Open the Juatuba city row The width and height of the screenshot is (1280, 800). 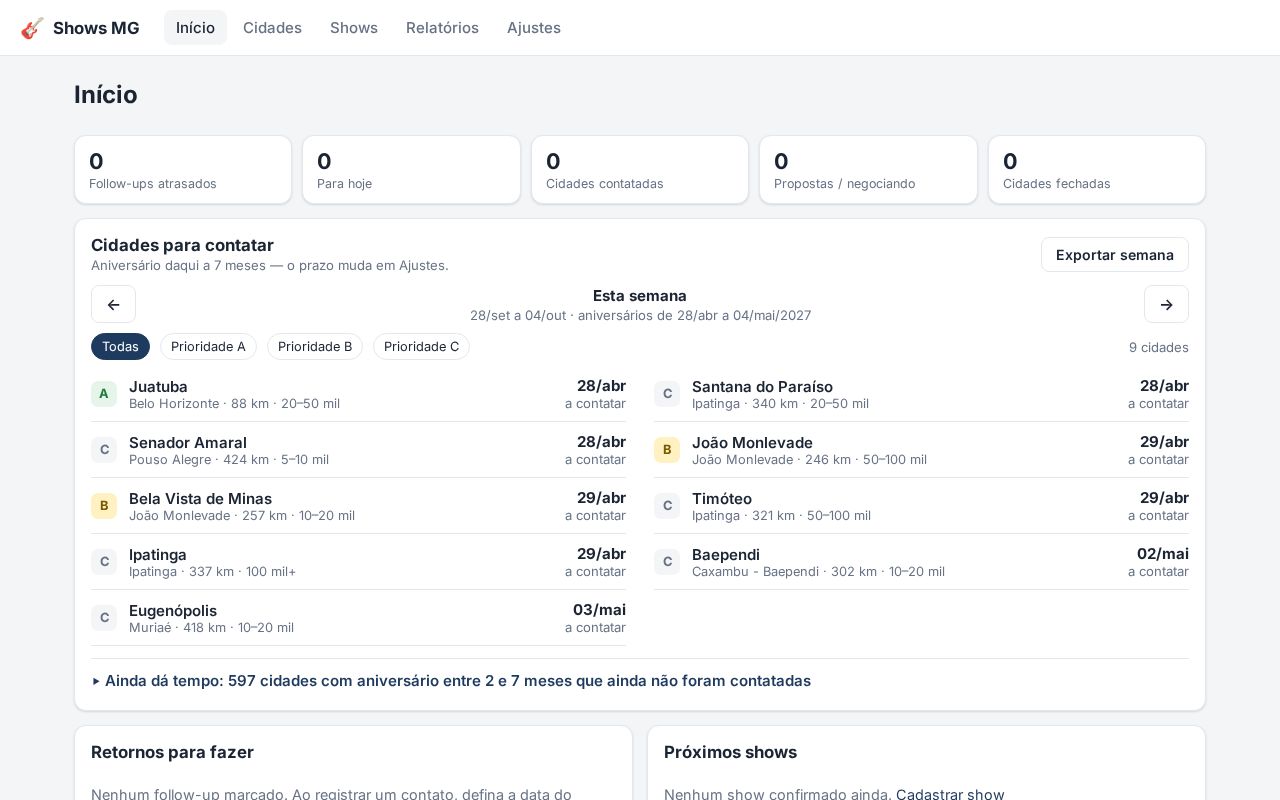[358, 394]
